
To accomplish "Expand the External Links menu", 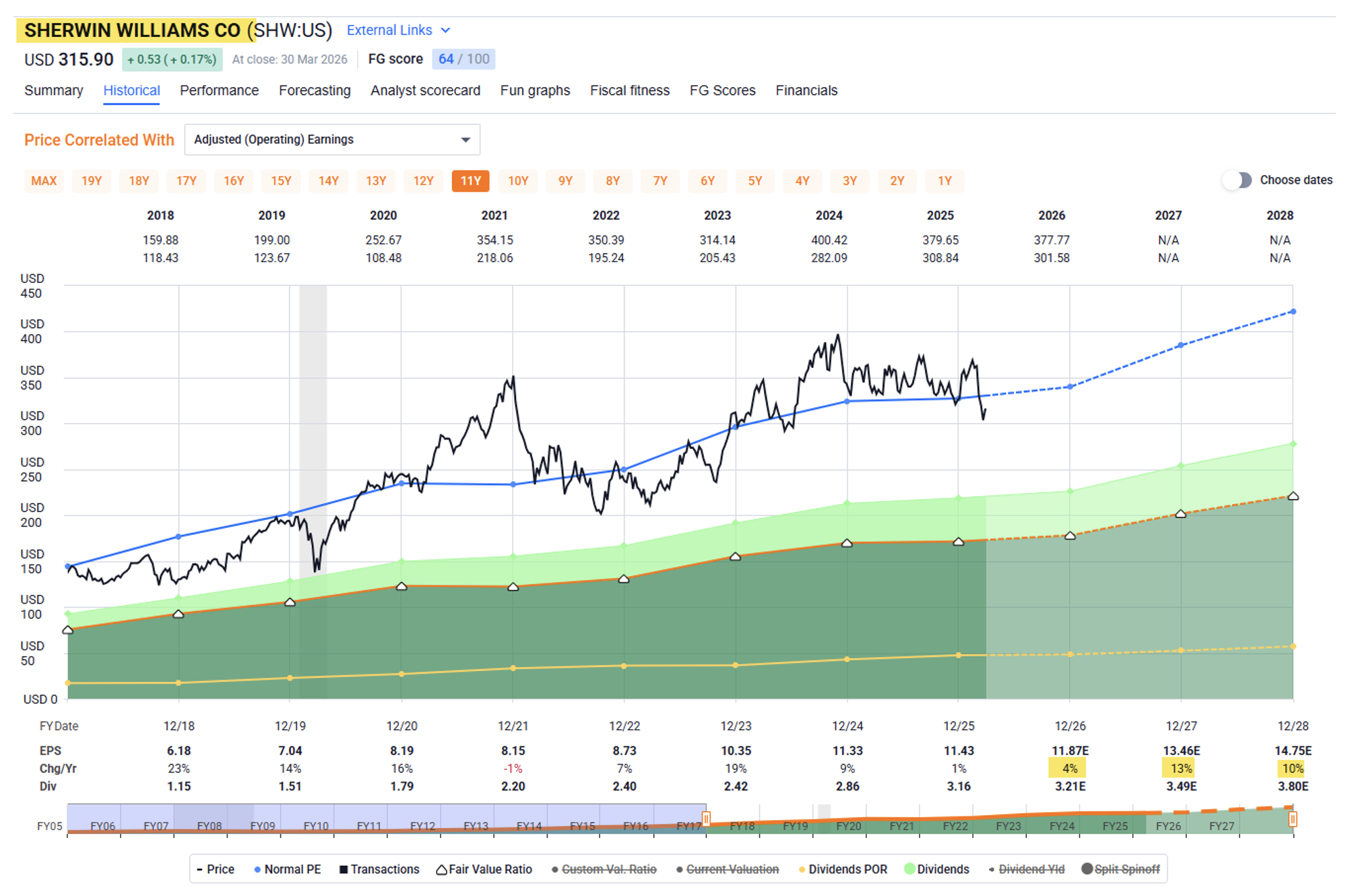I will click(x=397, y=30).
